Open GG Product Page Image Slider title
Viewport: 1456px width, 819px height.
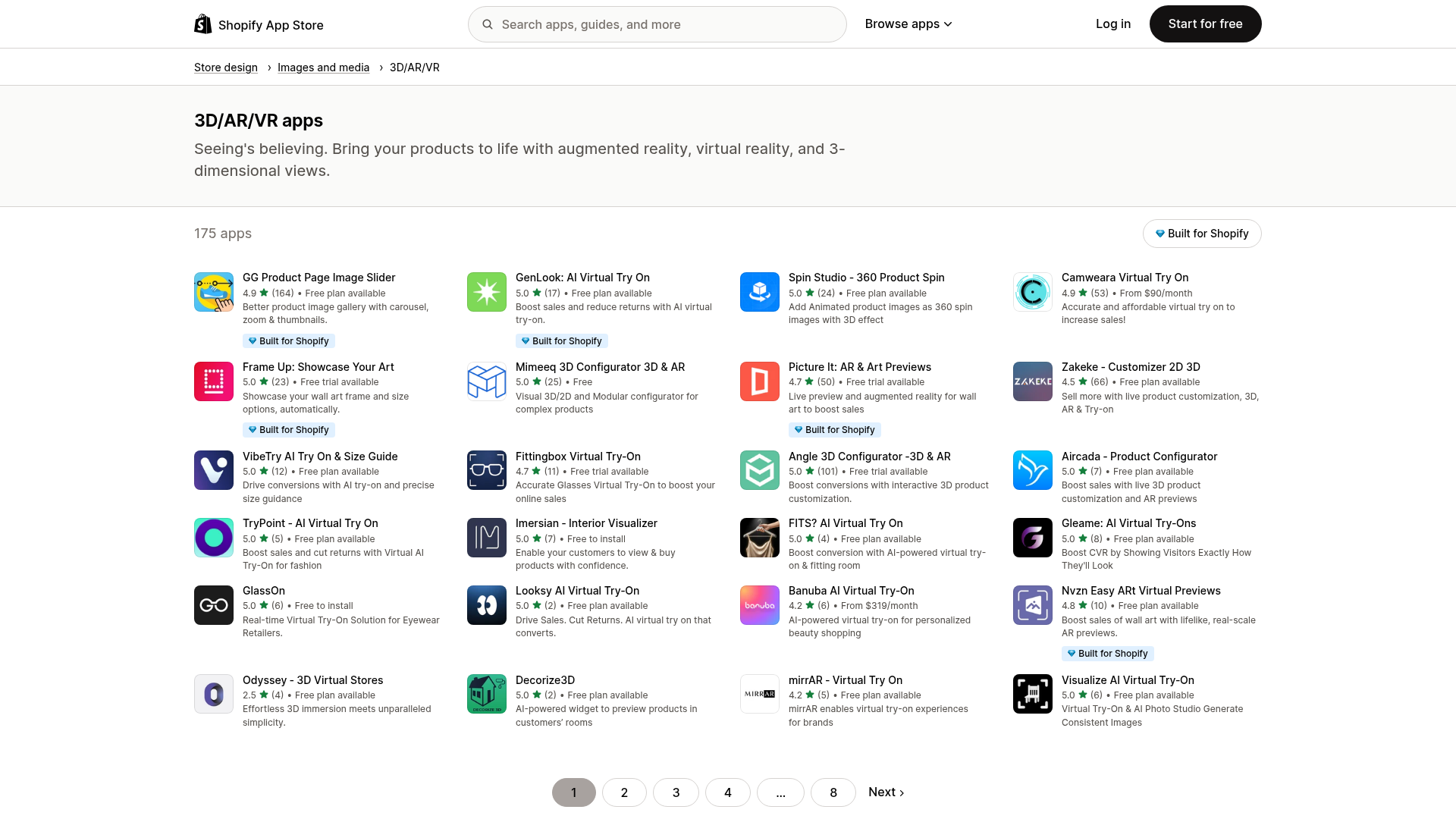[318, 278]
